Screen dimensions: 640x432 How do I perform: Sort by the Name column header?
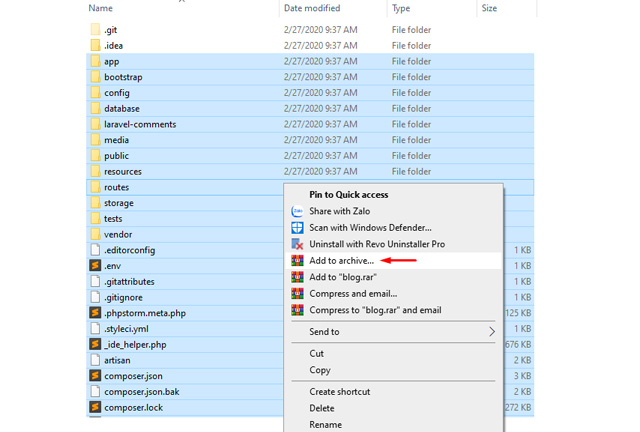[100, 8]
